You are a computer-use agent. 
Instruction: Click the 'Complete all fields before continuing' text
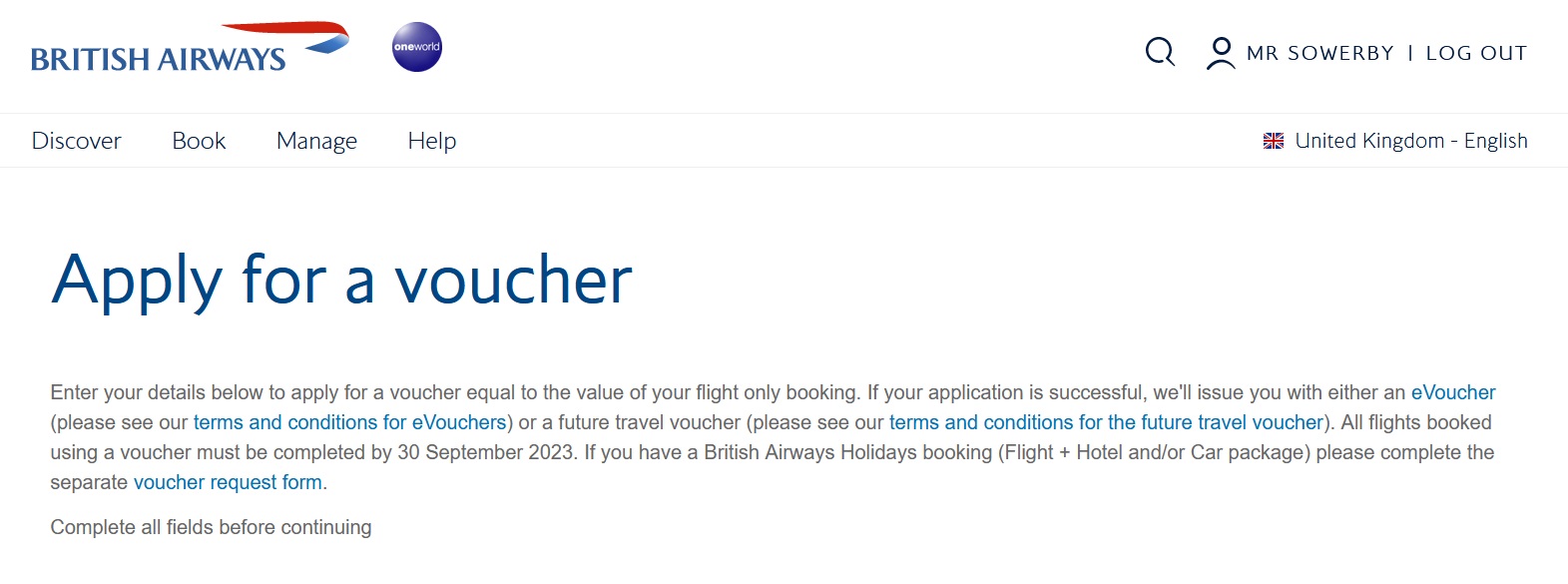coord(211,527)
